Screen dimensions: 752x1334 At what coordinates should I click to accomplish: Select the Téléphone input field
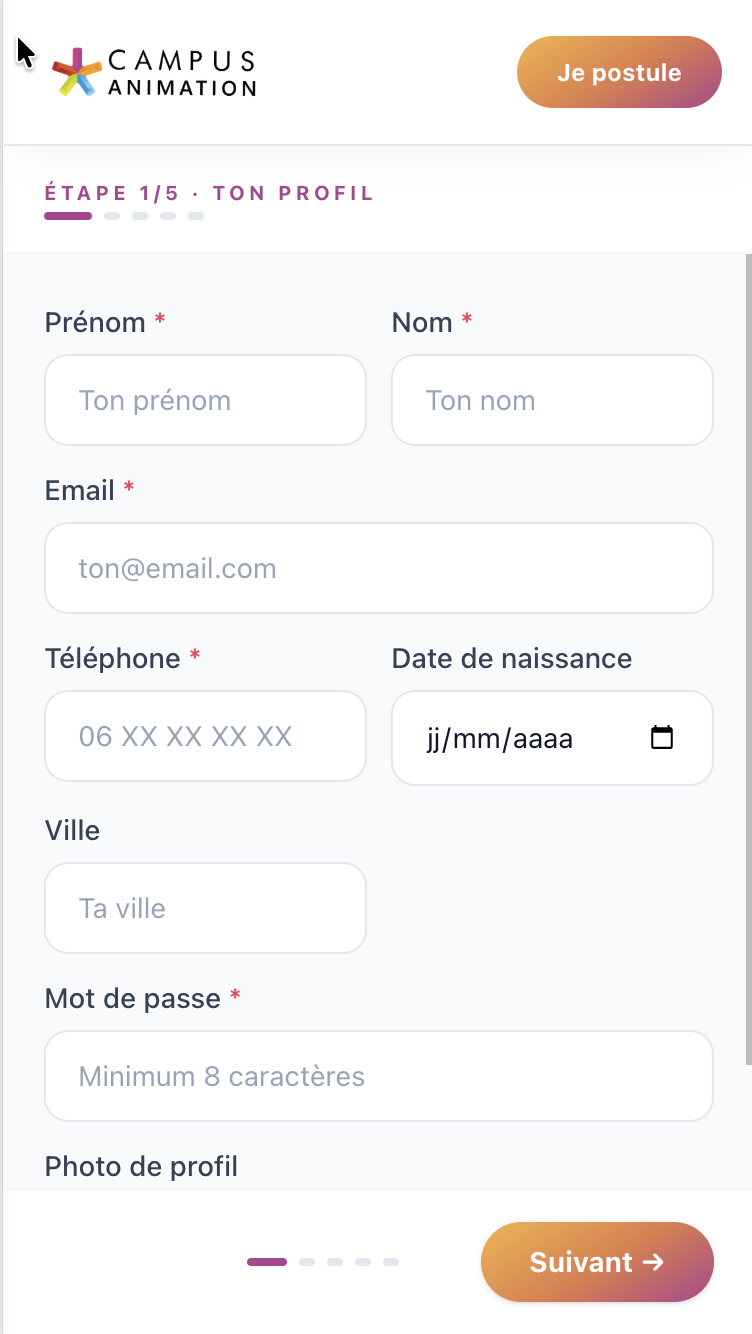point(205,737)
